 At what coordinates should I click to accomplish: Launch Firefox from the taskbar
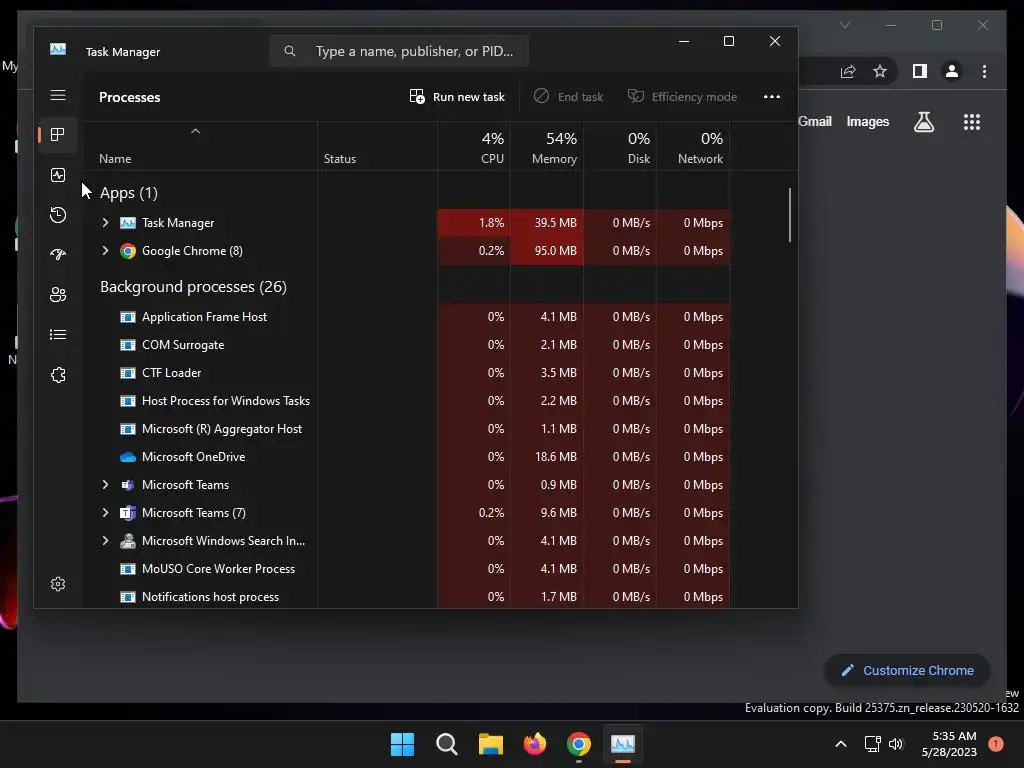(x=535, y=744)
